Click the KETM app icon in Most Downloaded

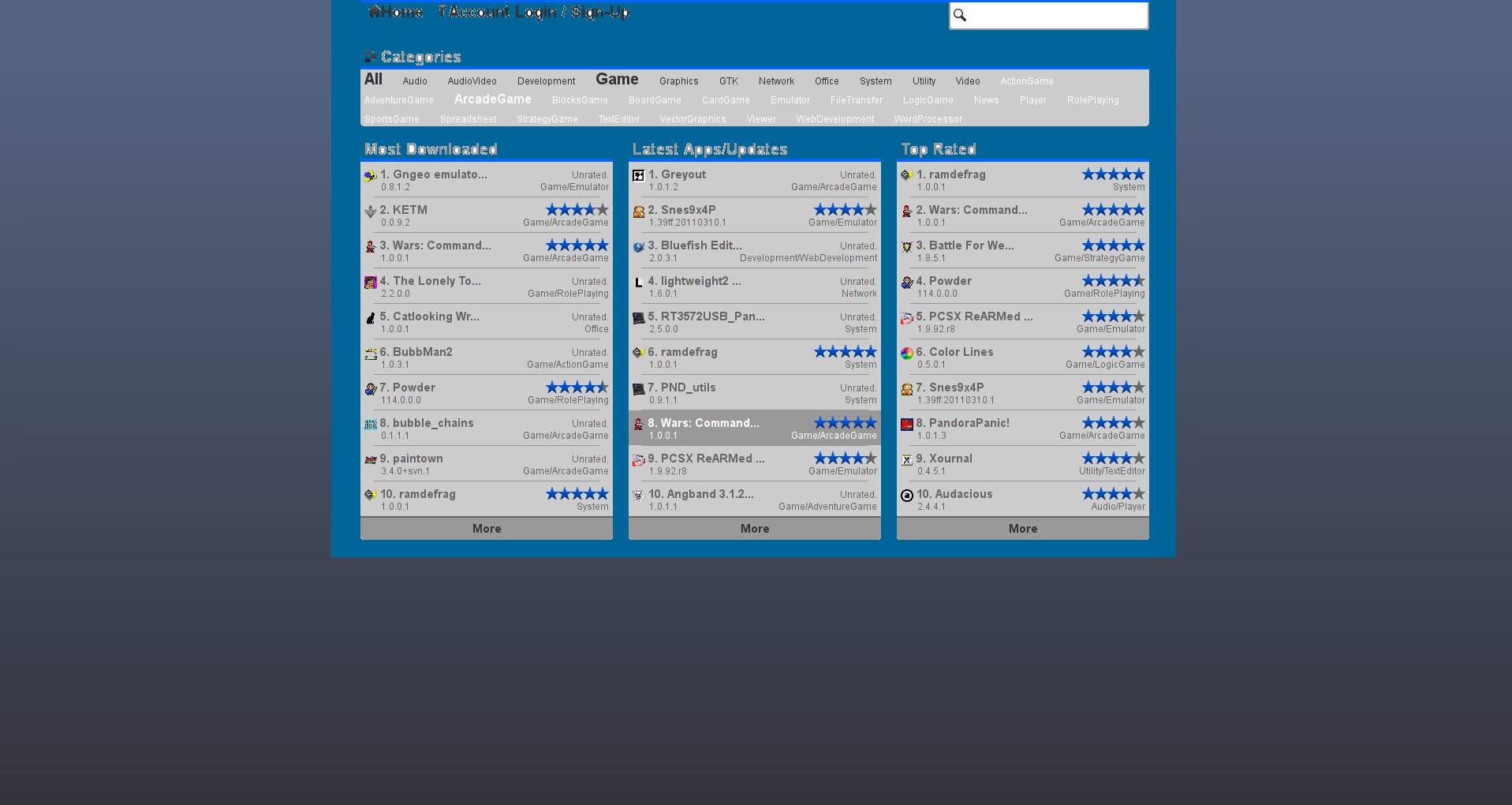click(370, 212)
